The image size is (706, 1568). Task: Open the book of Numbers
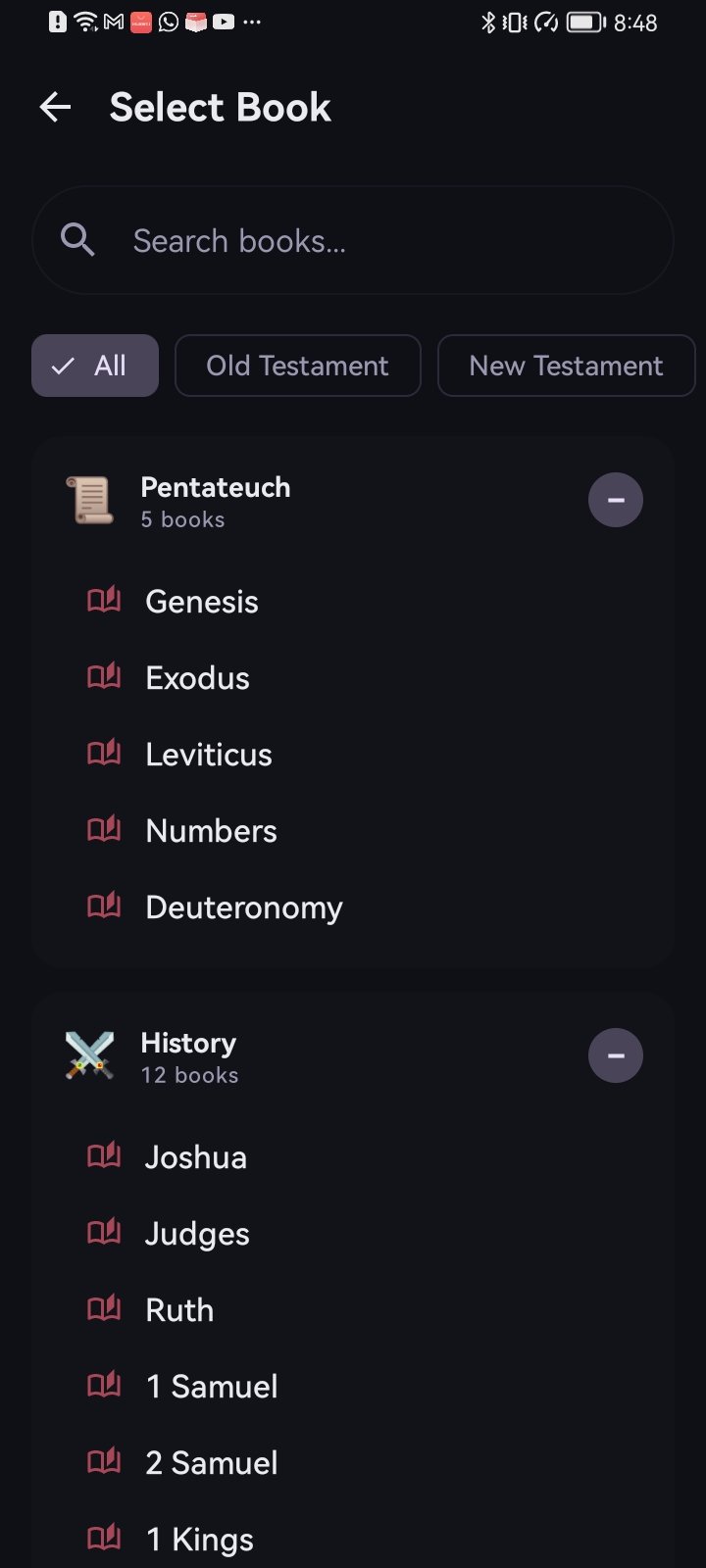click(211, 831)
